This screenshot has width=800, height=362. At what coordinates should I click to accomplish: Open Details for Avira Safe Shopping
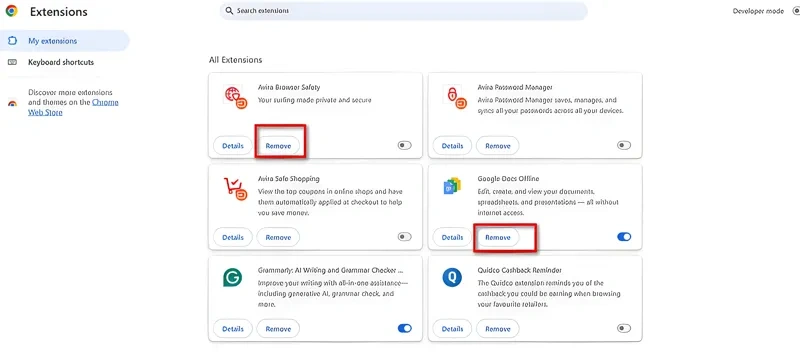[x=233, y=237]
